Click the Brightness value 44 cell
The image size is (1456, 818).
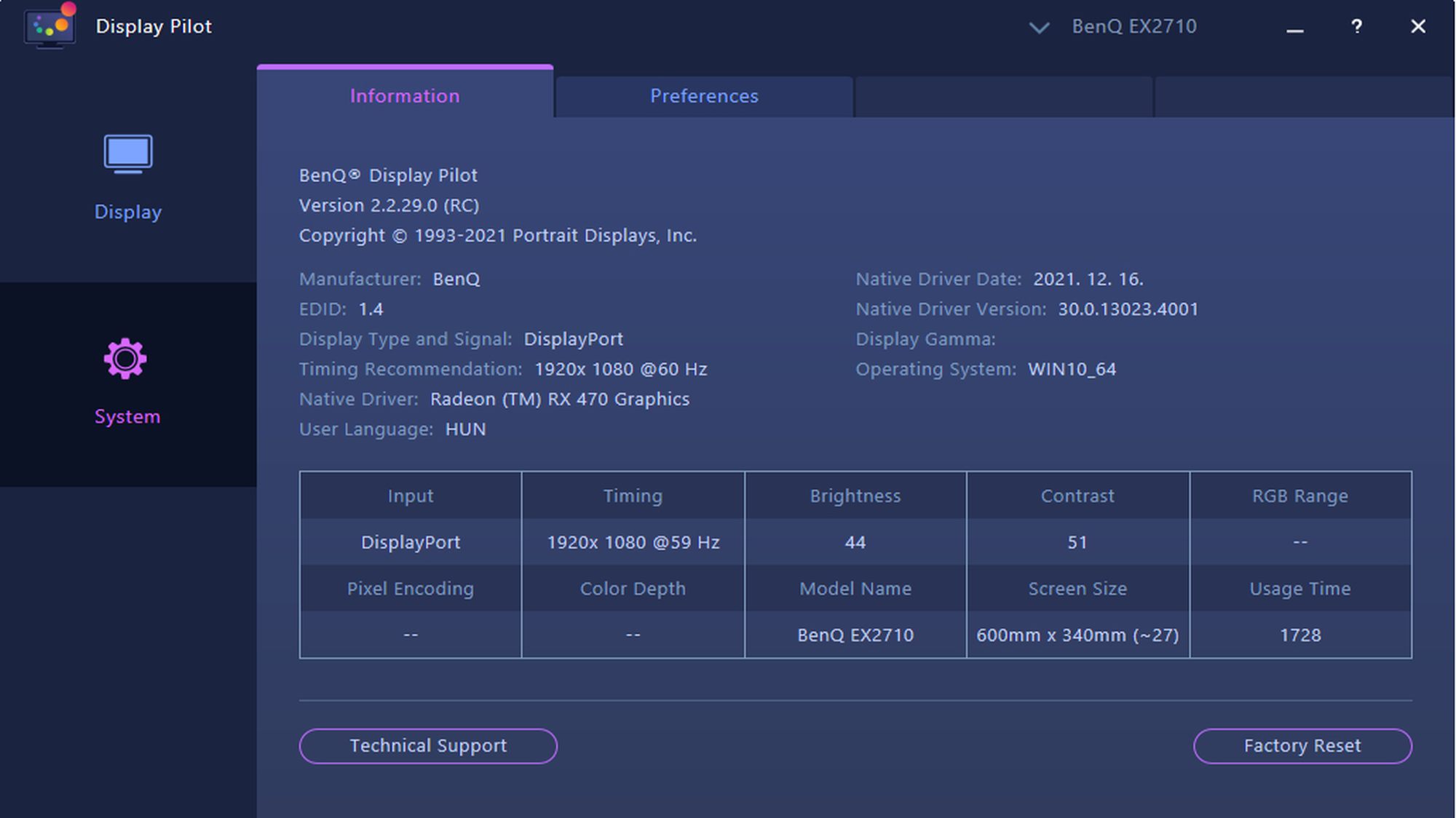(855, 542)
